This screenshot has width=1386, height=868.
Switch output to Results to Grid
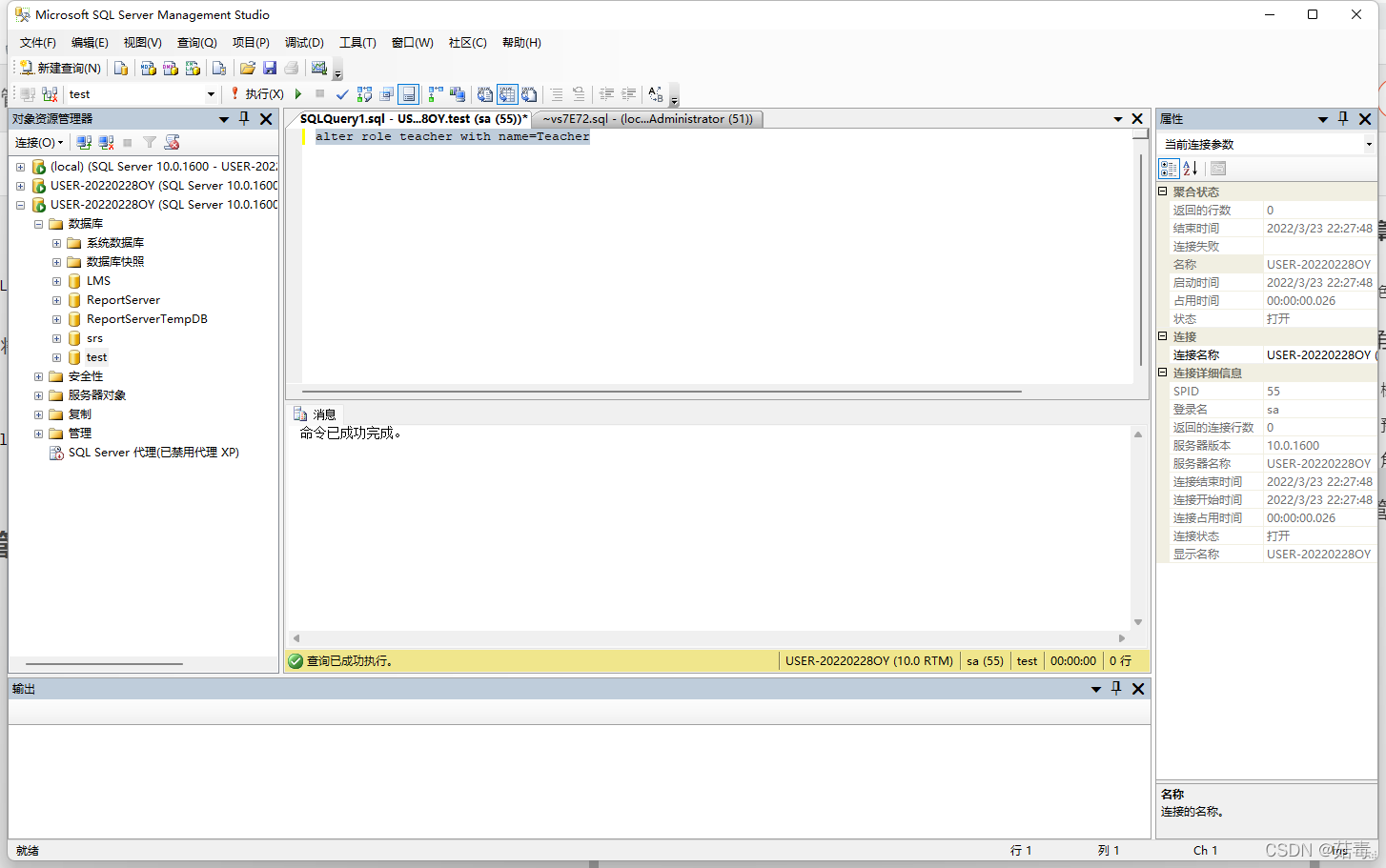(507, 94)
